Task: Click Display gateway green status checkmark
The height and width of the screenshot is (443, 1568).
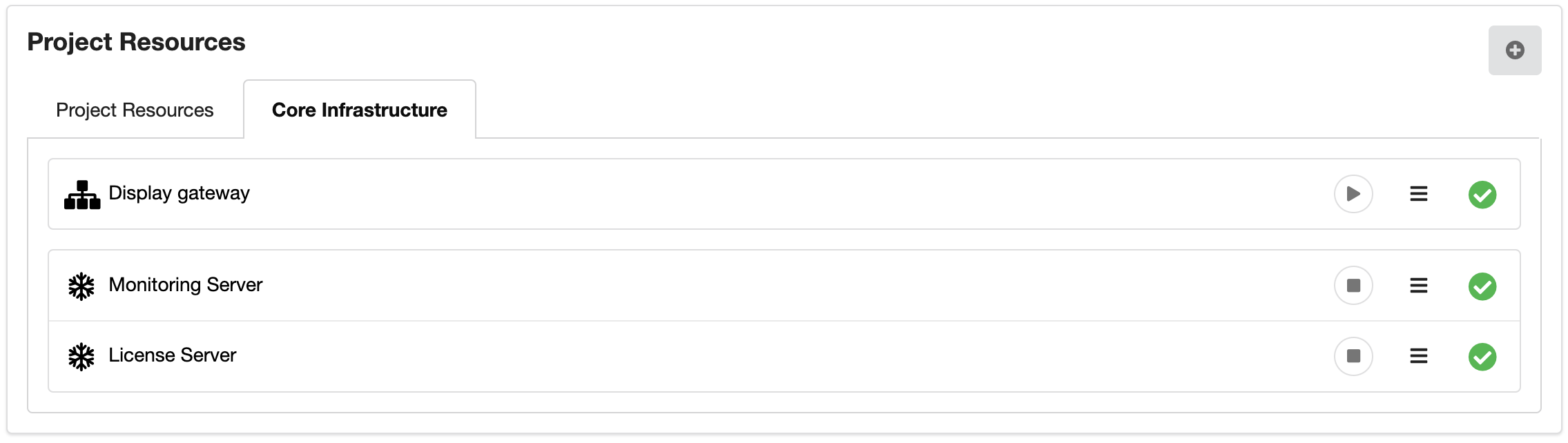Action: [x=1482, y=195]
